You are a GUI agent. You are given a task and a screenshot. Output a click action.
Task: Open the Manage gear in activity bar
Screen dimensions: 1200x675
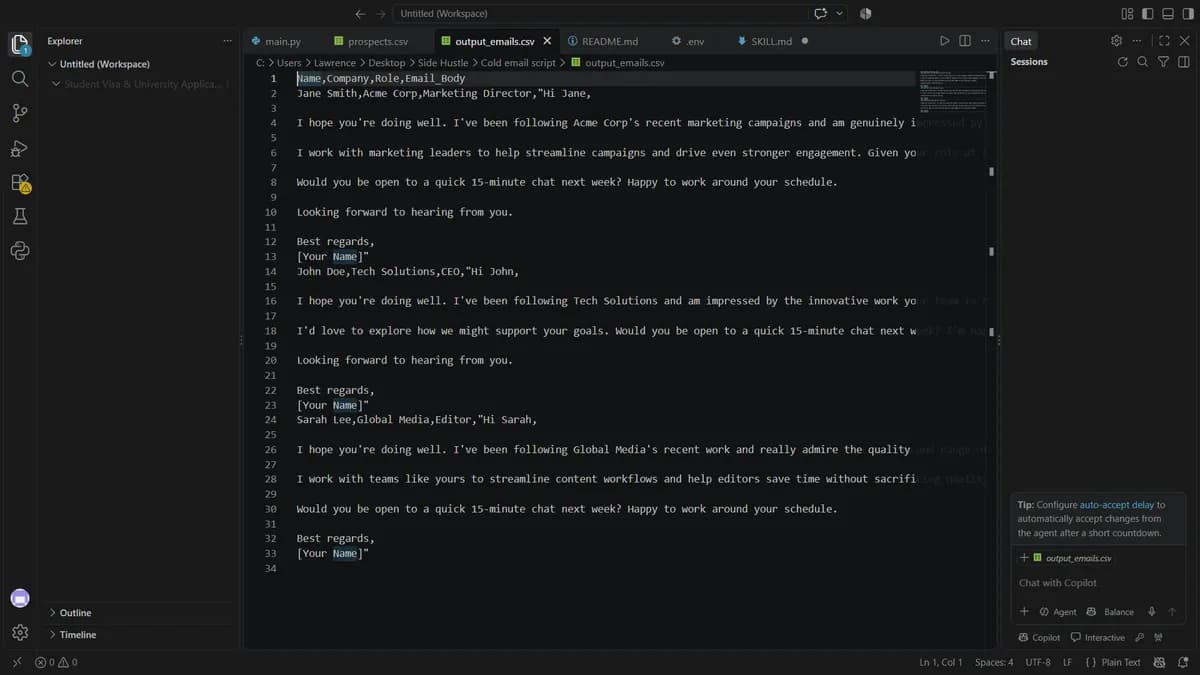[x=19, y=632]
